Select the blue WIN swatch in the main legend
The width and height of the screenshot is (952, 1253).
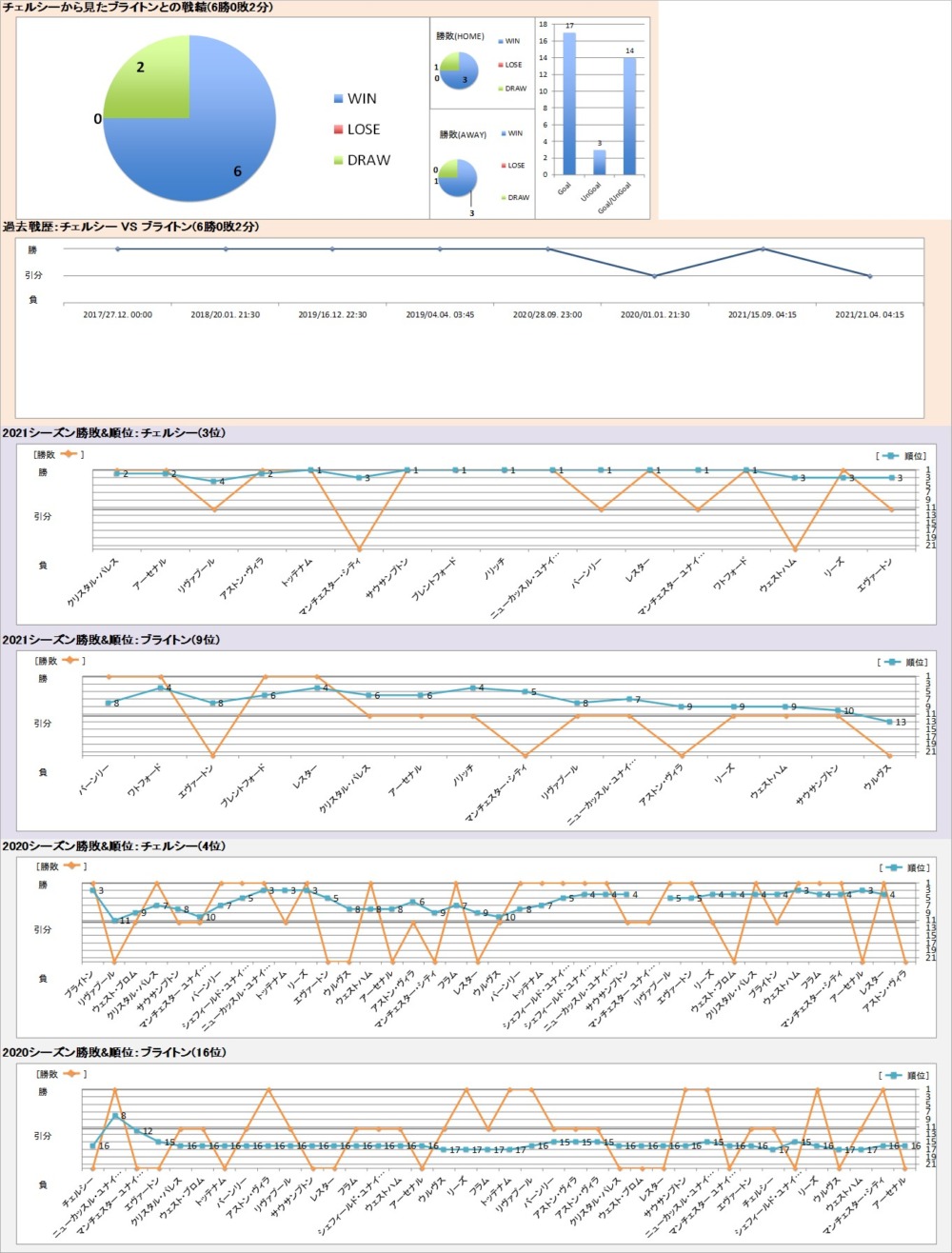(338, 99)
